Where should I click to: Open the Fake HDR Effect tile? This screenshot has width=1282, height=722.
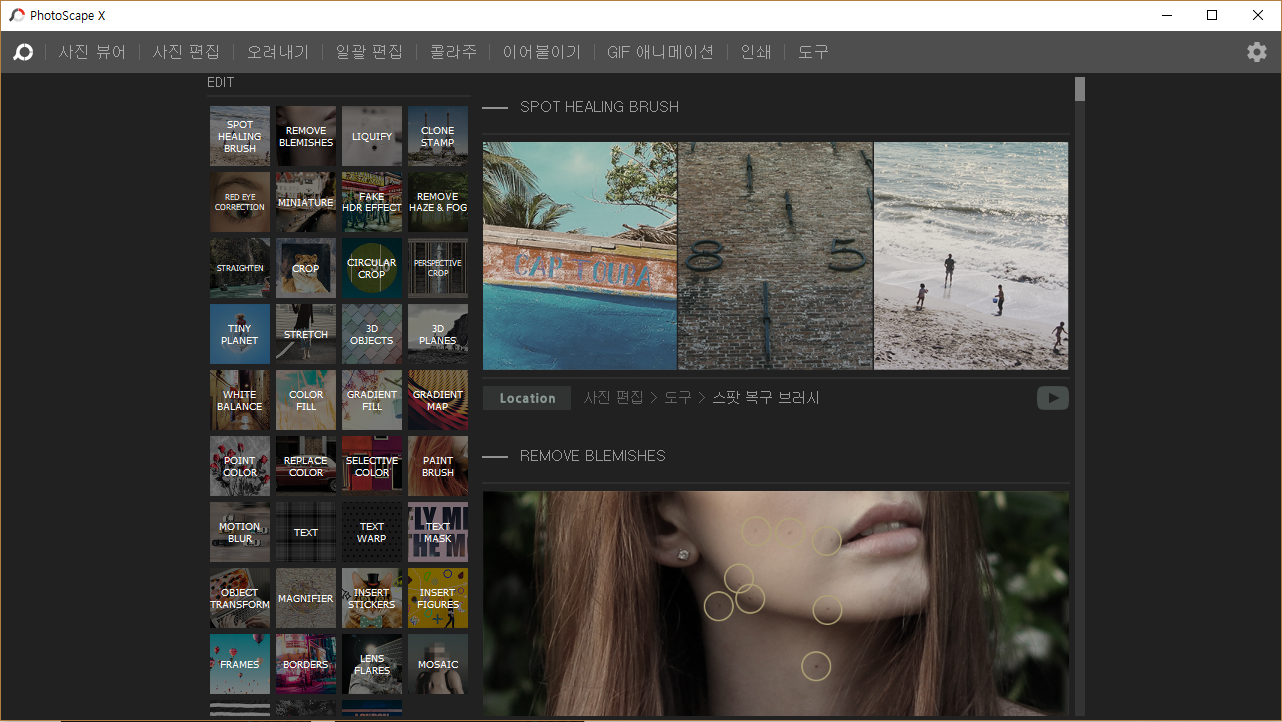372,202
